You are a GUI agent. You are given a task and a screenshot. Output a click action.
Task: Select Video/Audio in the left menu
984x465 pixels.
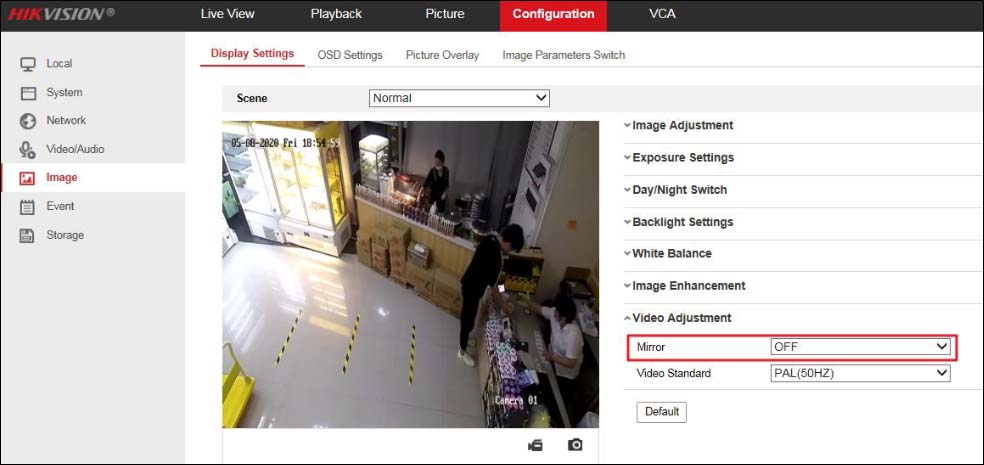75,149
